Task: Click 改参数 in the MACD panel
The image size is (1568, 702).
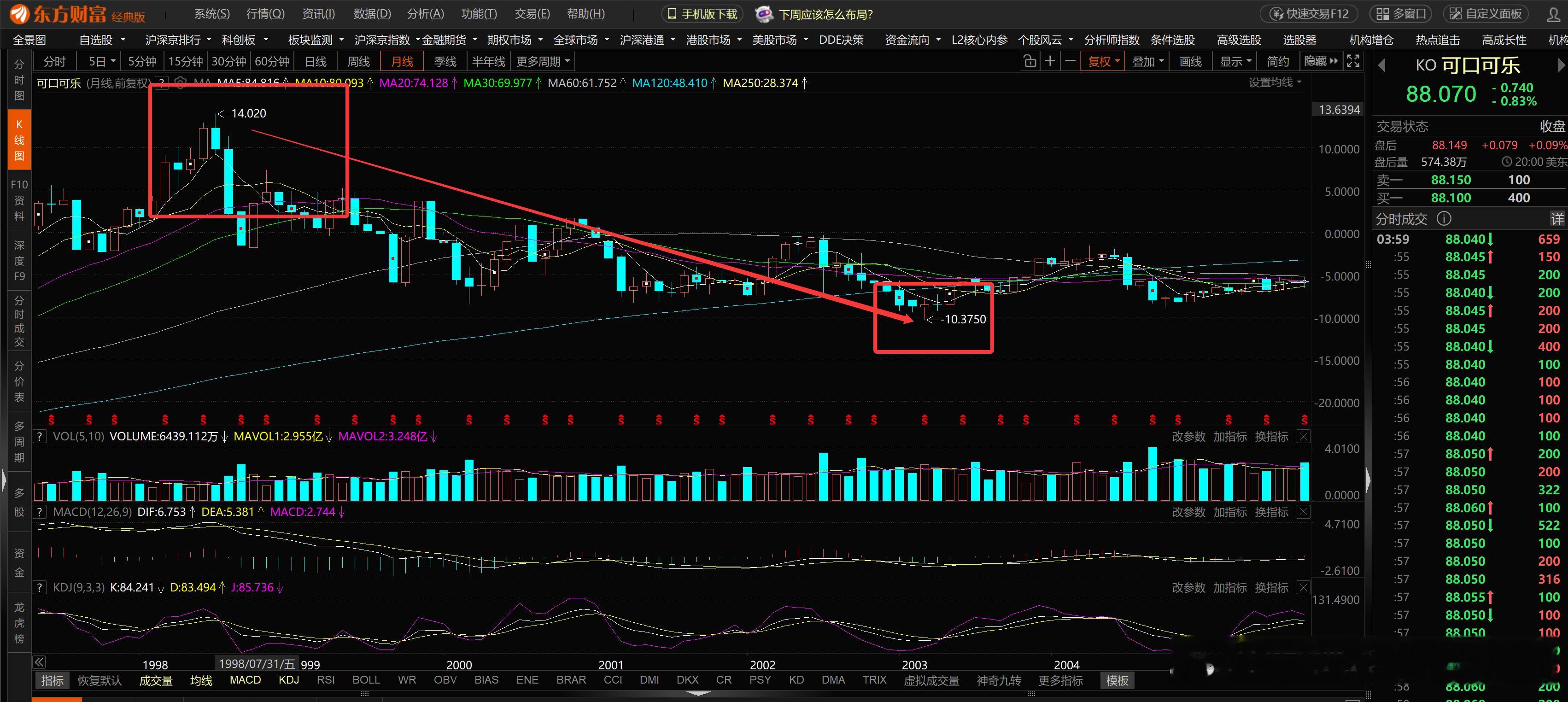Action: [1188, 512]
